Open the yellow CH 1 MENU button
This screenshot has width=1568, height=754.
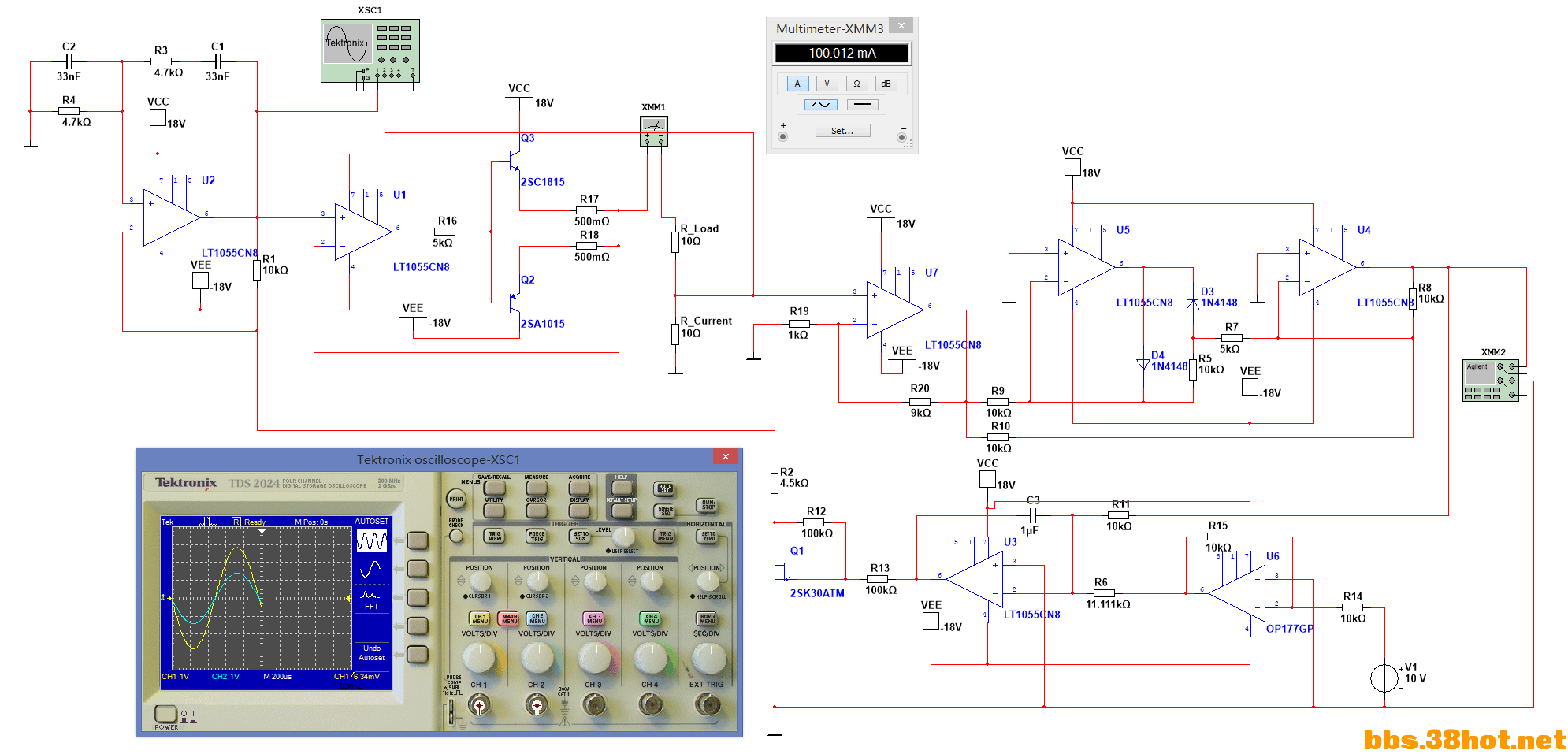click(479, 618)
